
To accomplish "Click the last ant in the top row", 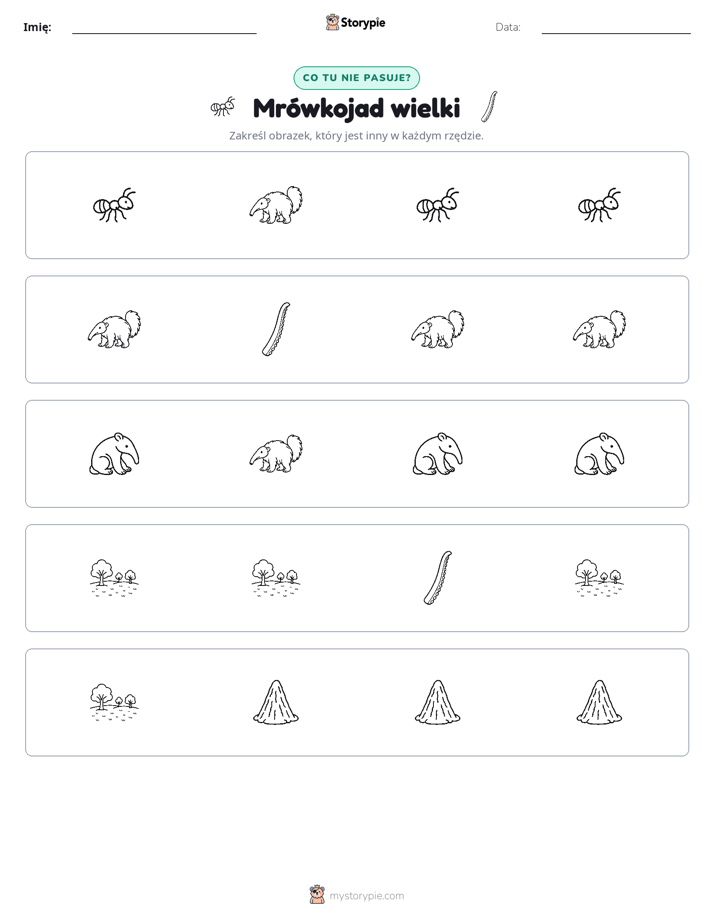I will click(x=599, y=205).
